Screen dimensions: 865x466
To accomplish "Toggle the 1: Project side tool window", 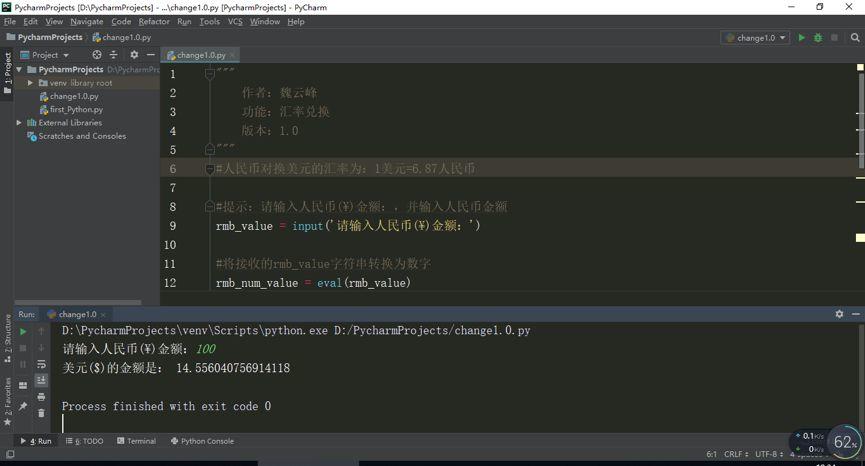I will click(x=7, y=73).
